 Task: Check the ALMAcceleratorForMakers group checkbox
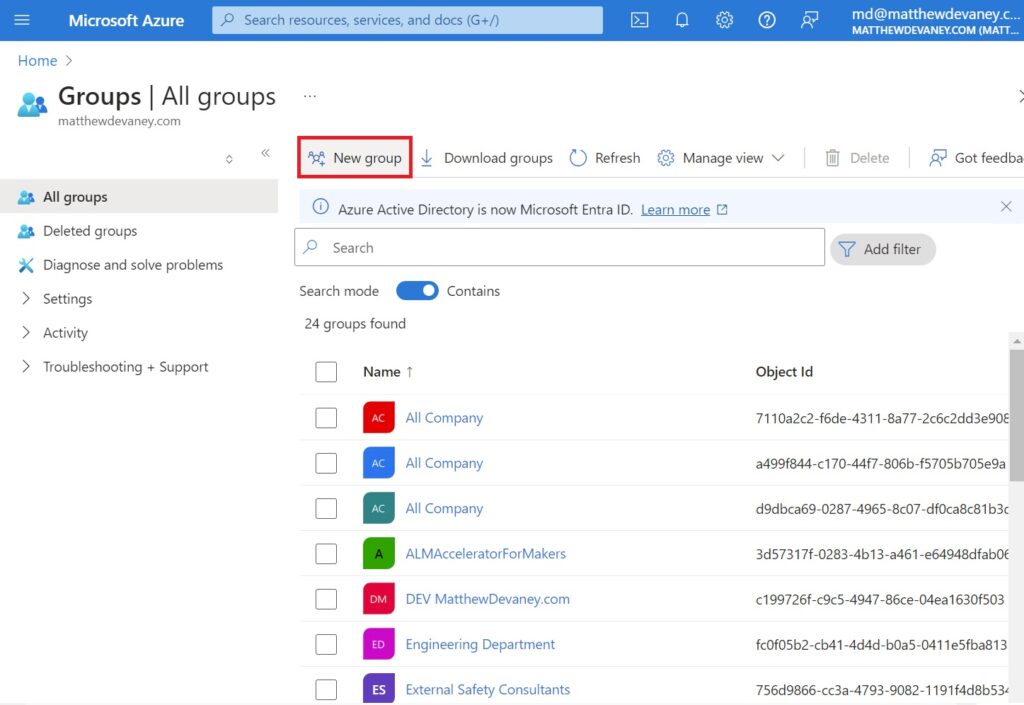pyautogui.click(x=326, y=554)
